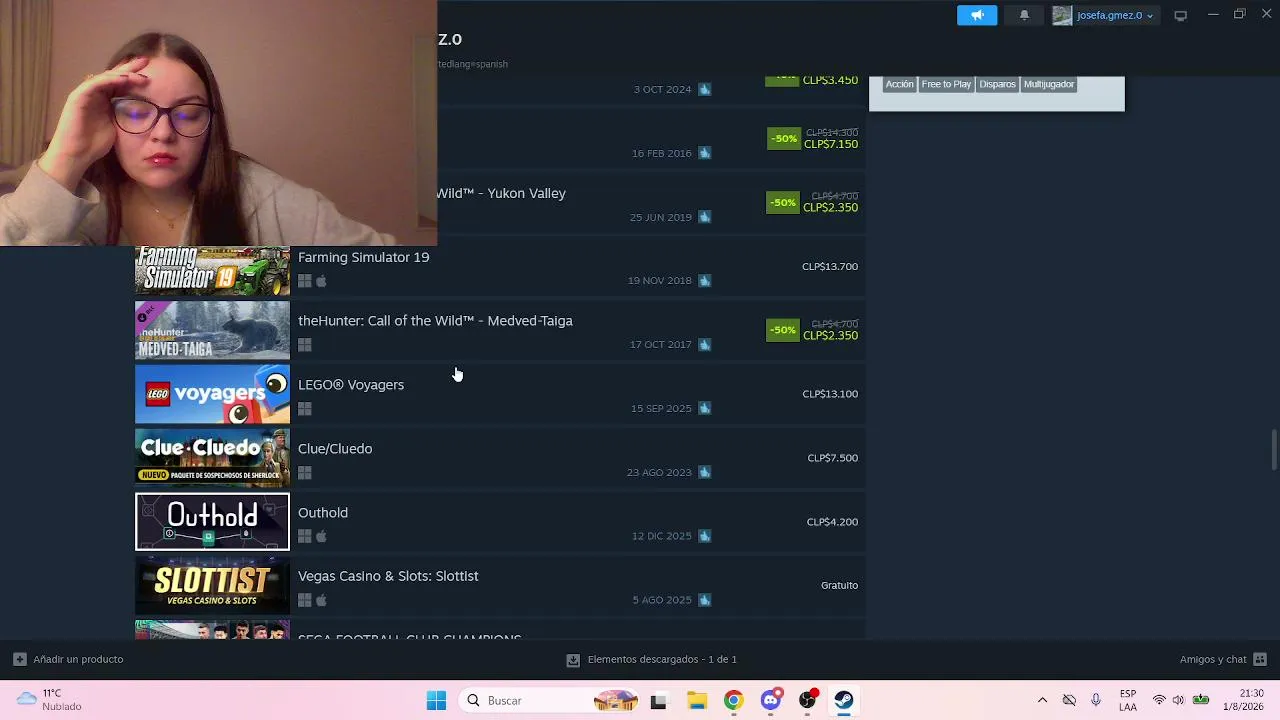
Task: Click the Windows icon under Clue/Cluedo
Action: pos(305,473)
